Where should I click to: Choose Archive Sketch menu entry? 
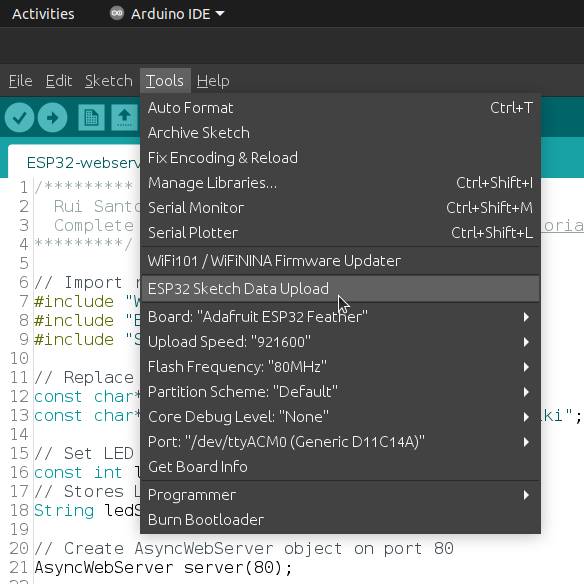[340, 133]
